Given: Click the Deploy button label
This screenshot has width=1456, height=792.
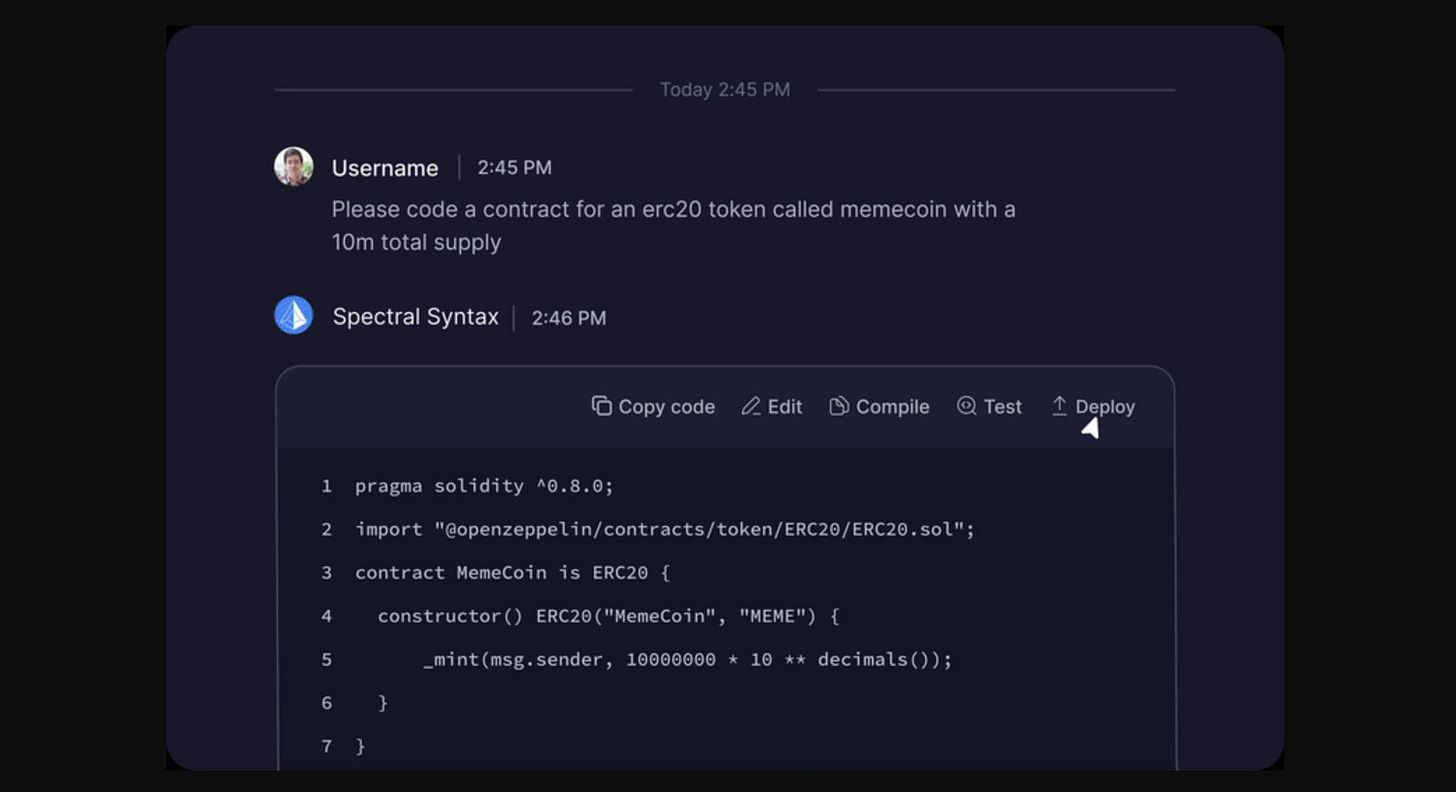Looking at the screenshot, I should coord(1105,407).
